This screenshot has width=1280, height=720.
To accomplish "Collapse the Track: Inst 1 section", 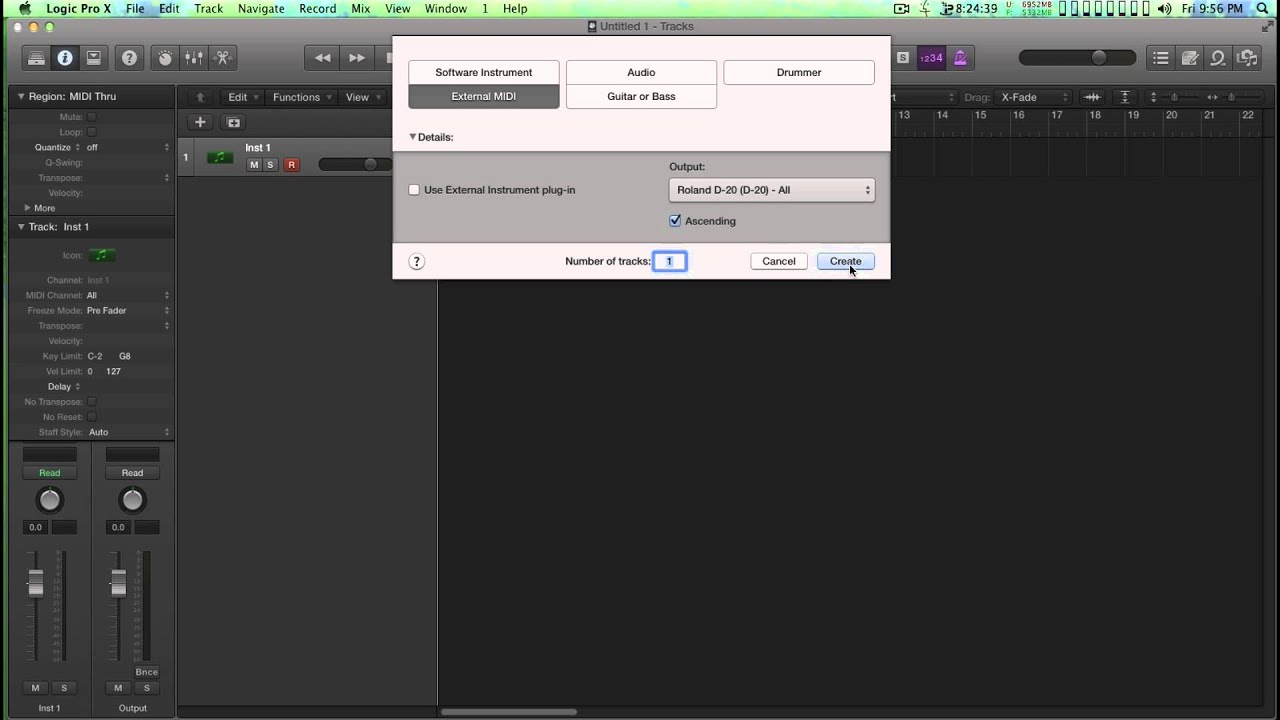I will [20, 227].
